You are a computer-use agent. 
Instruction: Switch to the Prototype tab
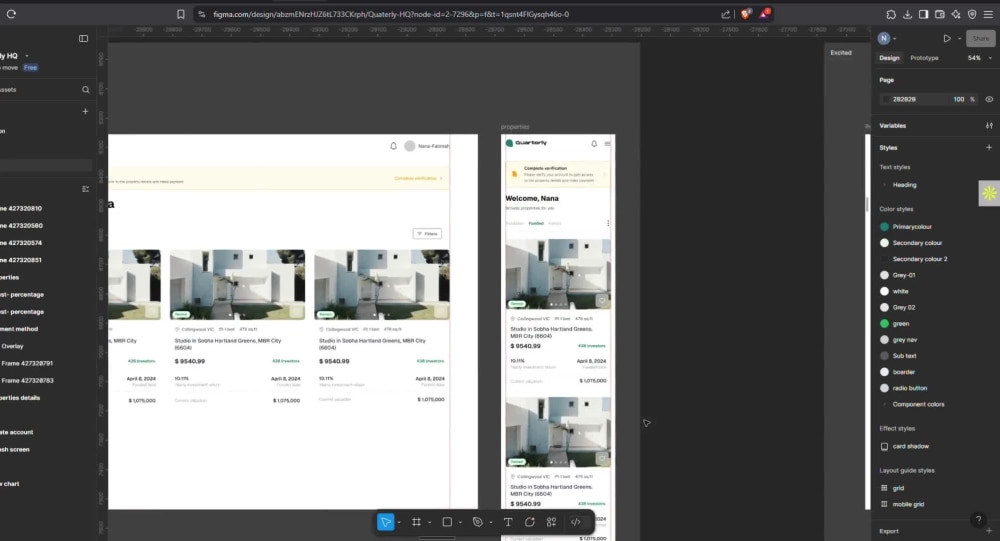click(x=924, y=58)
